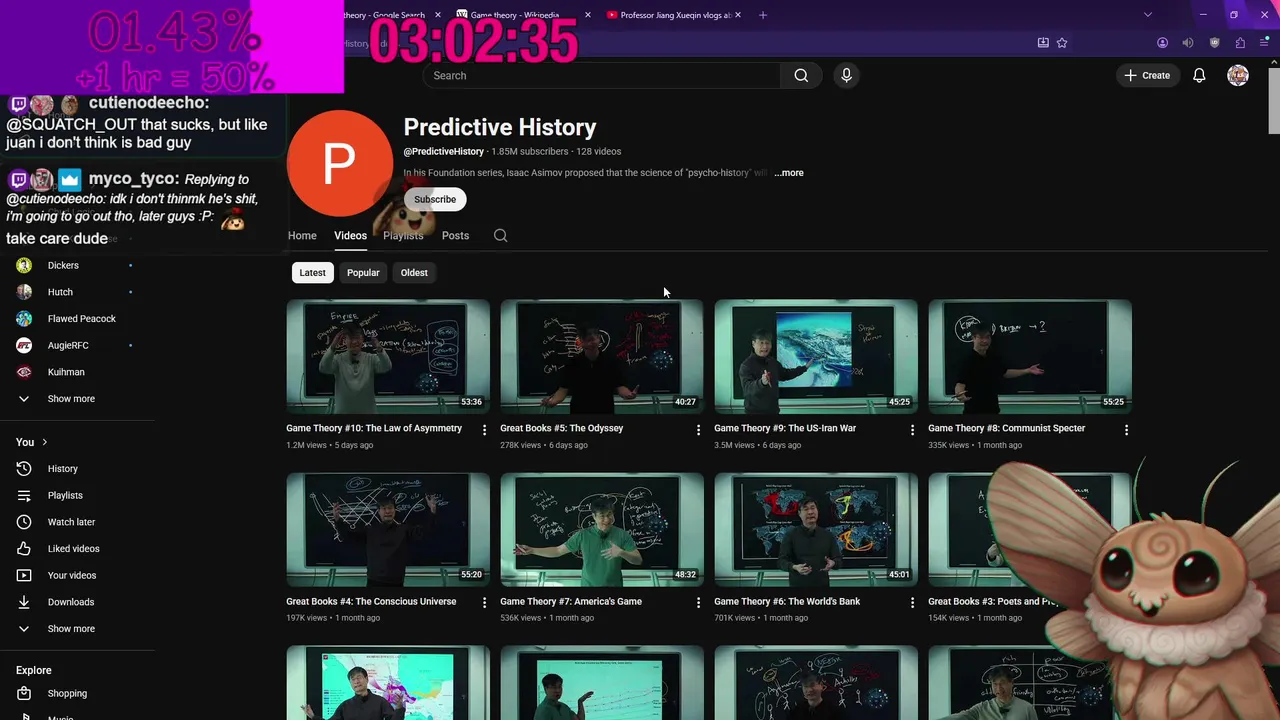Click the YouTube search magnifier button
This screenshot has width=1280, height=720.
[801, 75]
